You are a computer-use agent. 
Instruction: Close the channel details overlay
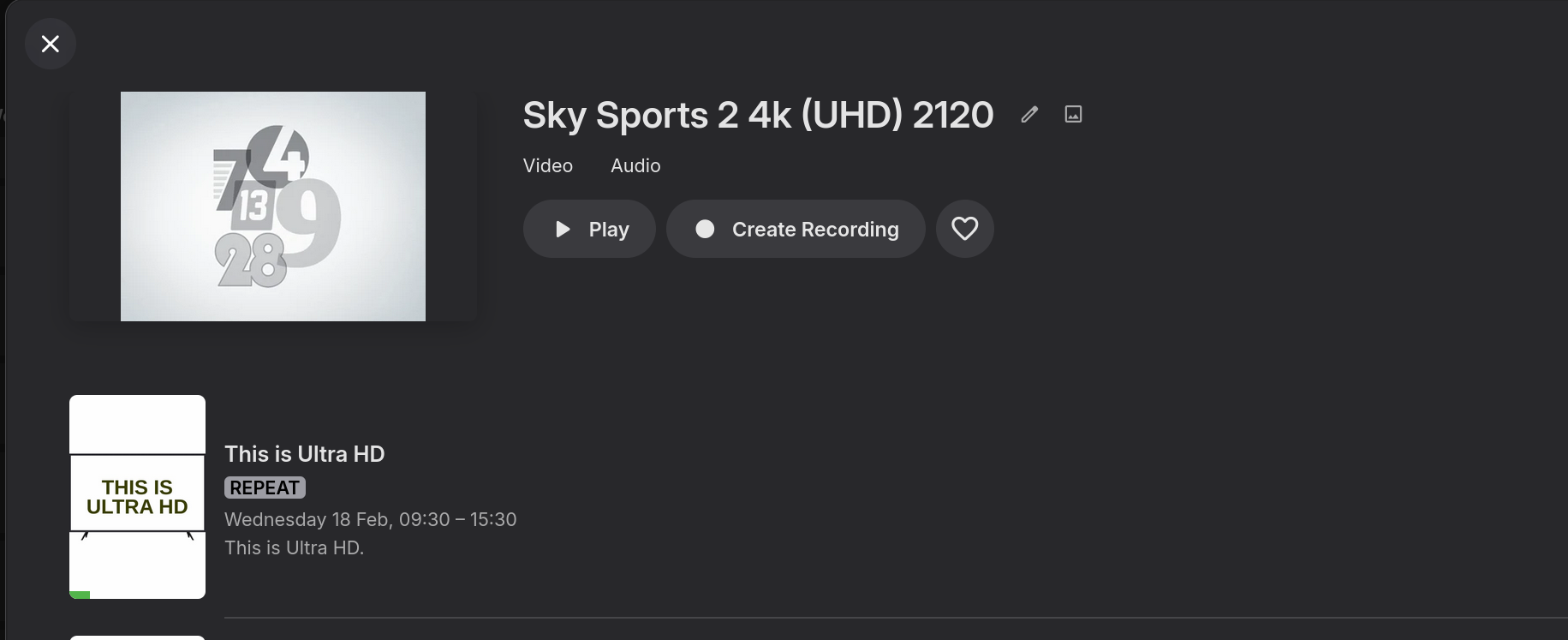(x=51, y=44)
